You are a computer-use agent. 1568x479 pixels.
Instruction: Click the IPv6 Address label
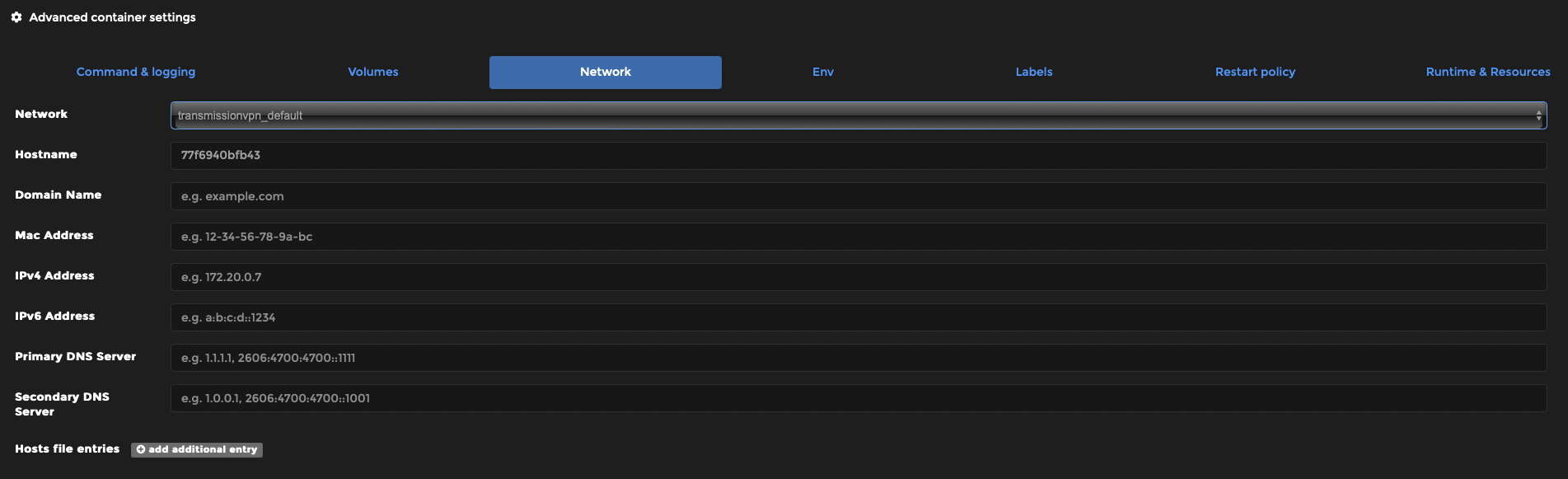tap(54, 316)
